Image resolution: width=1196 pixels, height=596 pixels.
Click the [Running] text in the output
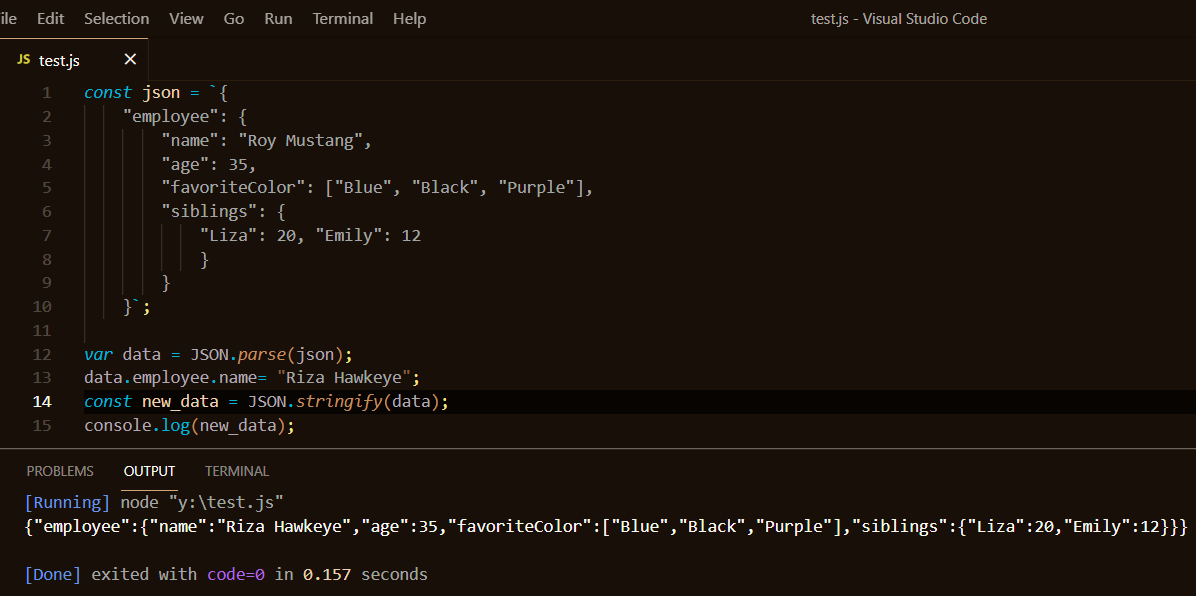click(x=67, y=502)
